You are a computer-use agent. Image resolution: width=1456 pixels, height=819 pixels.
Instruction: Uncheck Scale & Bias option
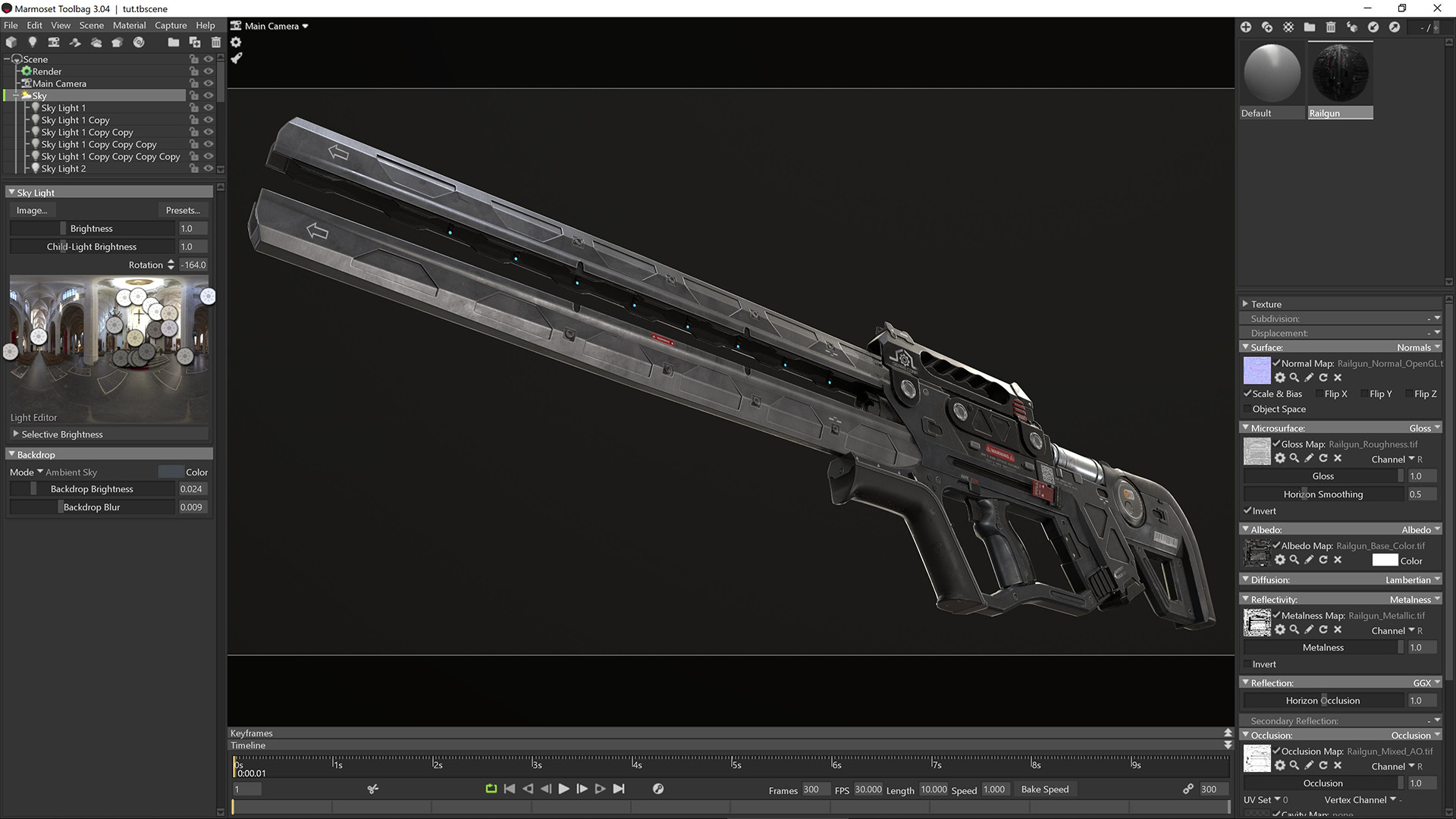coord(1247,394)
